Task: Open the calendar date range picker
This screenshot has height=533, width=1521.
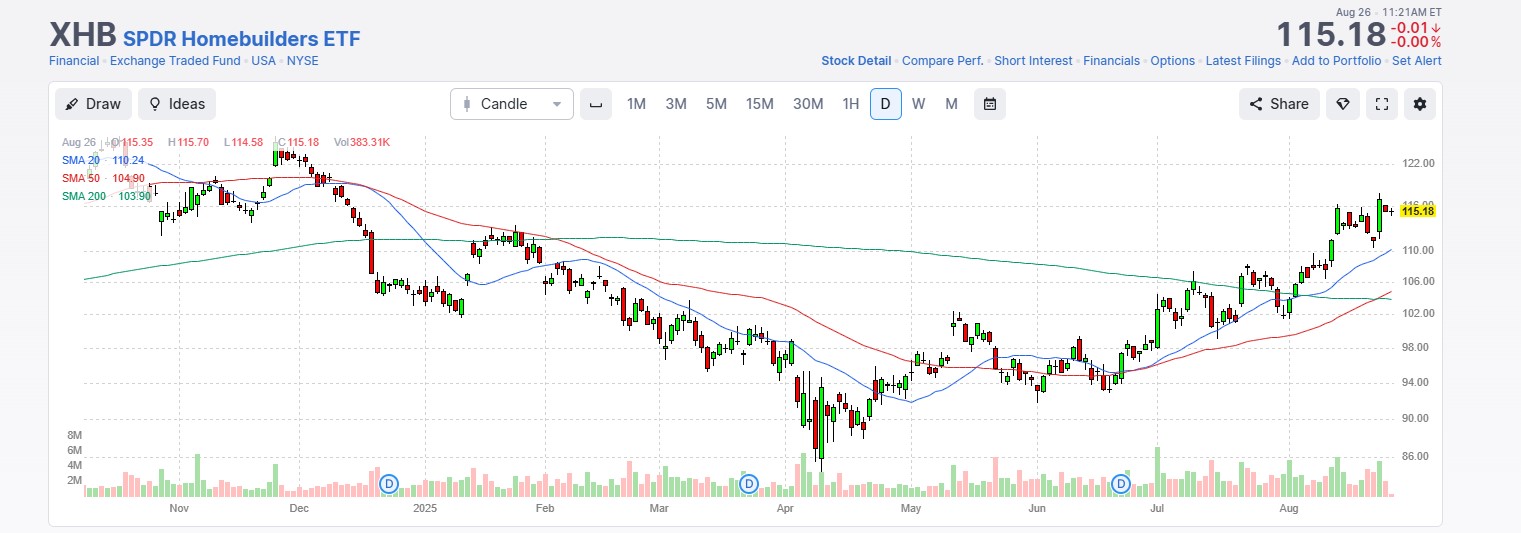Action: point(990,104)
